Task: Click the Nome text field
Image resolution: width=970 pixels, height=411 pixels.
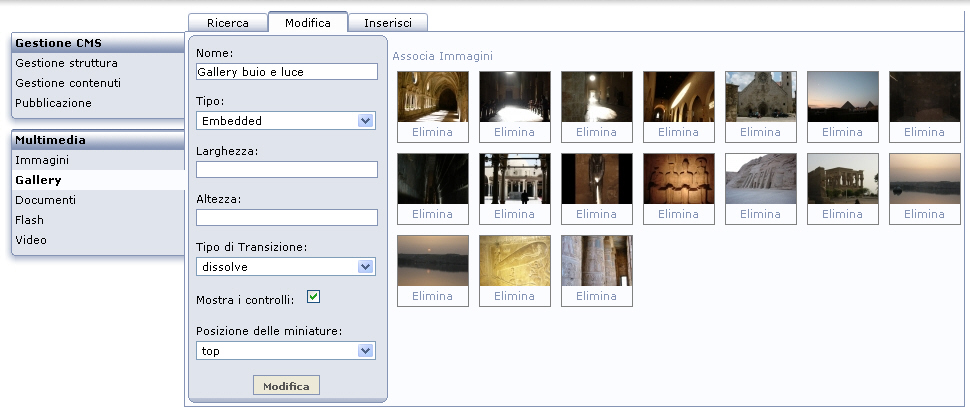Action: coord(286,72)
